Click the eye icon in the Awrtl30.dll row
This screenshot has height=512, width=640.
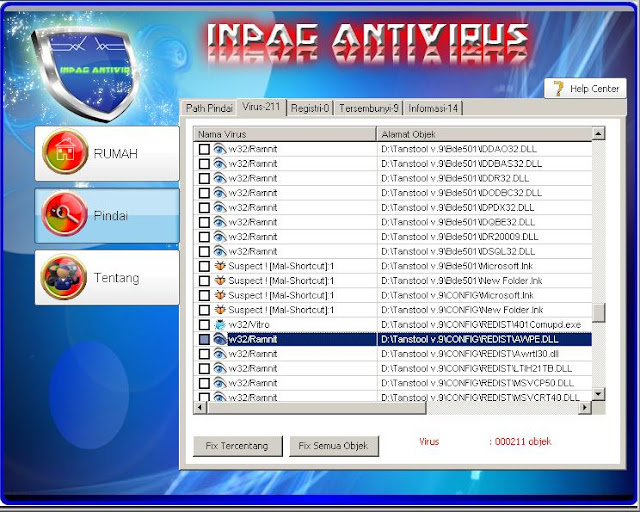click(220, 354)
